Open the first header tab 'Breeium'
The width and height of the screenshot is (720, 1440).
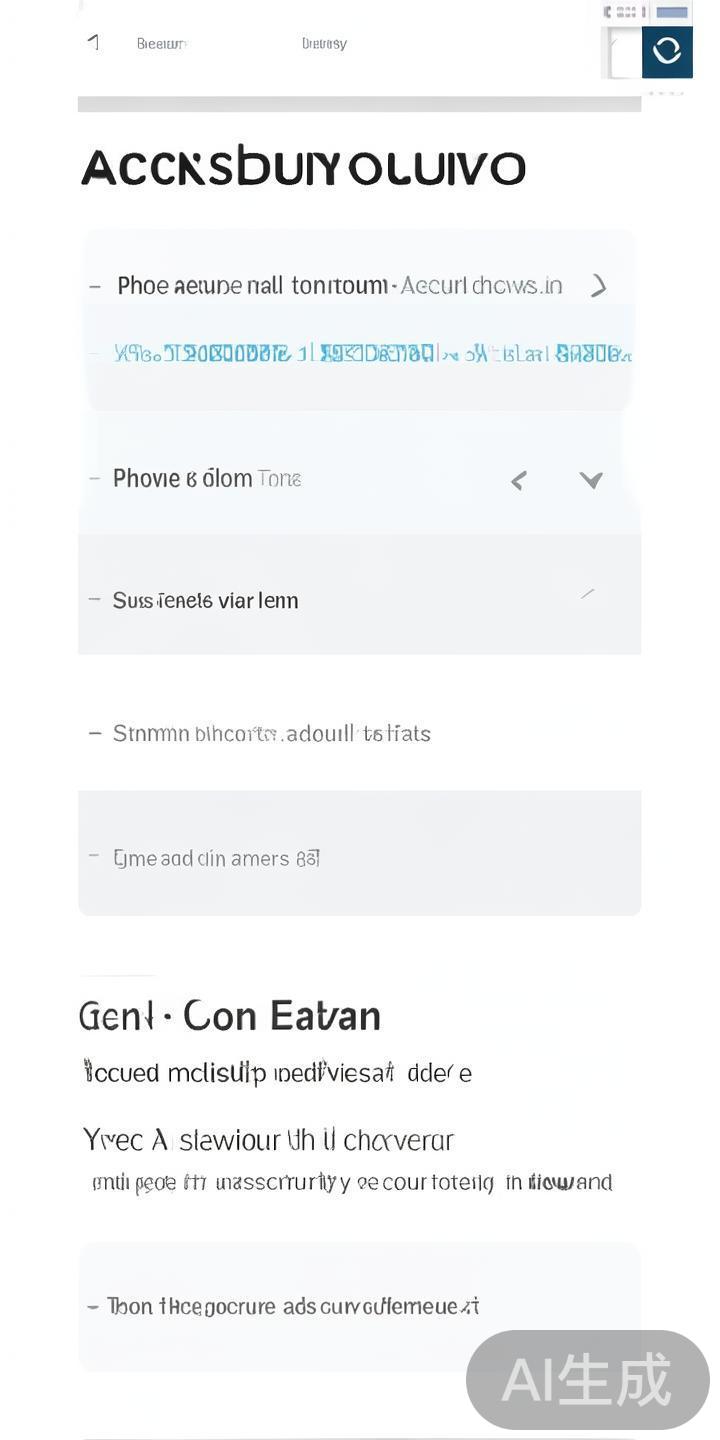click(x=161, y=44)
